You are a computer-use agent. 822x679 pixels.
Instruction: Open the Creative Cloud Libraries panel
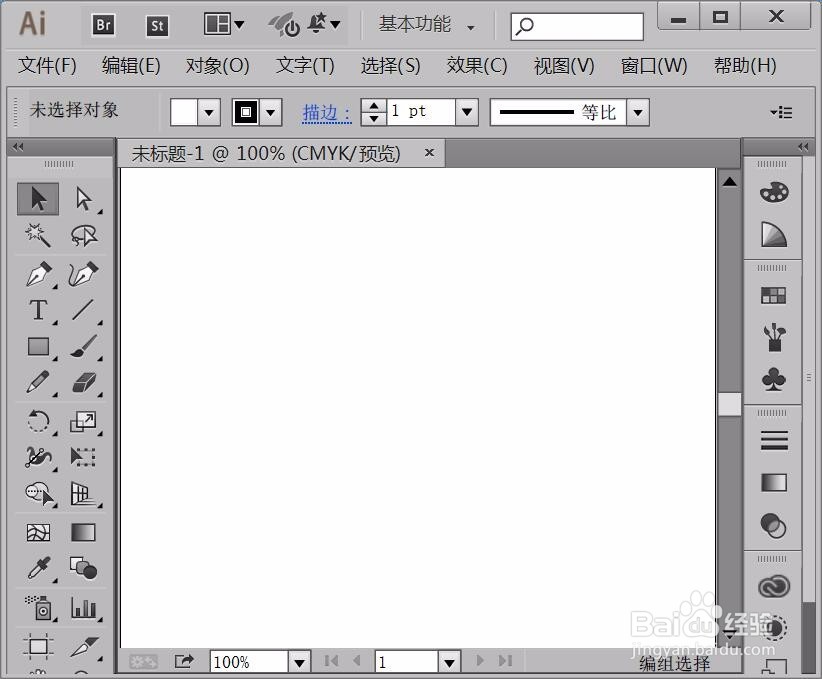774,586
